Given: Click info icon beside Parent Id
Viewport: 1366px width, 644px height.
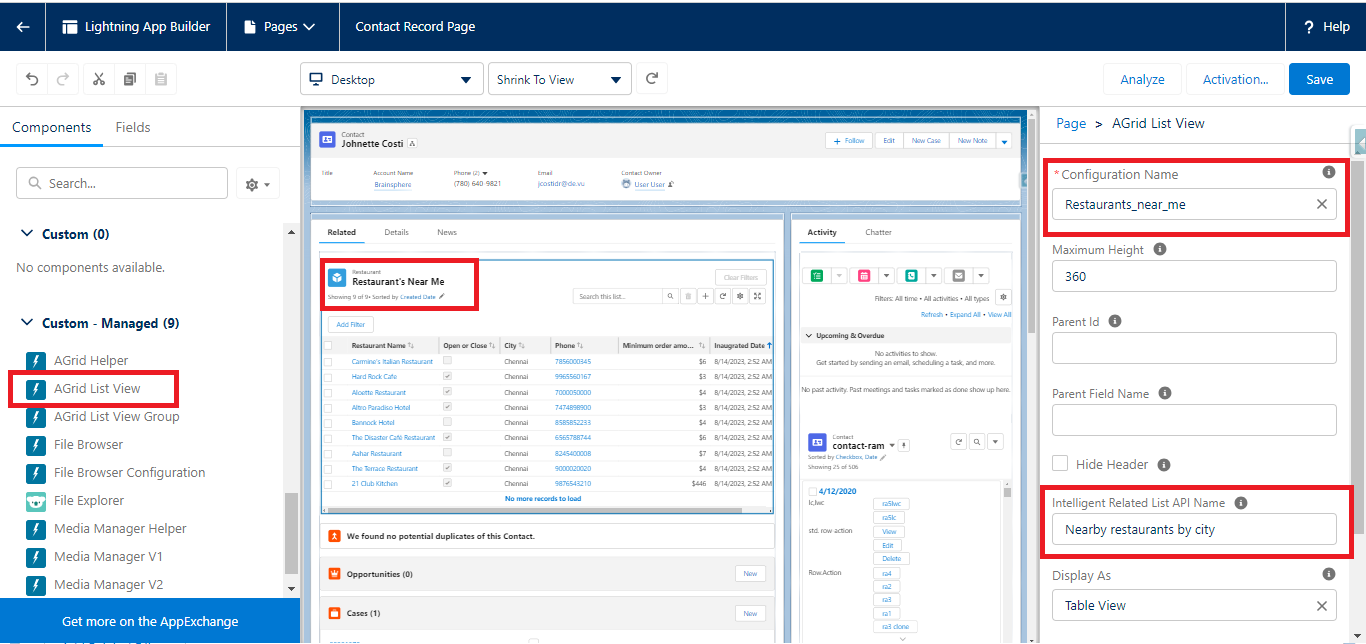Looking at the screenshot, I should [1115, 321].
